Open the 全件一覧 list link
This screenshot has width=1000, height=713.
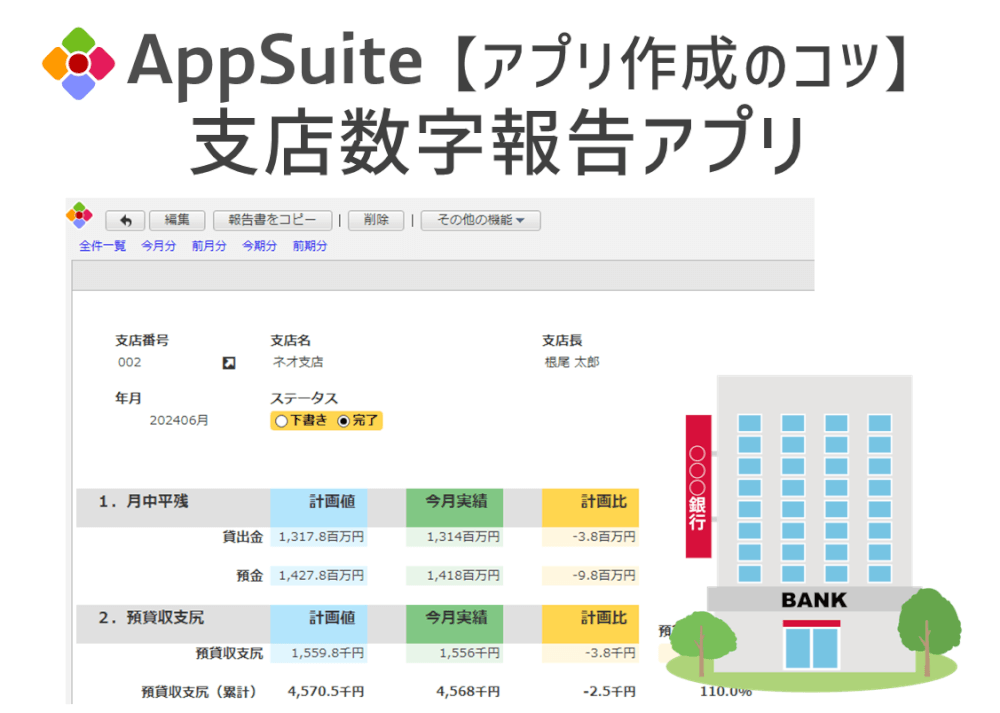click(x=102, y=245)
